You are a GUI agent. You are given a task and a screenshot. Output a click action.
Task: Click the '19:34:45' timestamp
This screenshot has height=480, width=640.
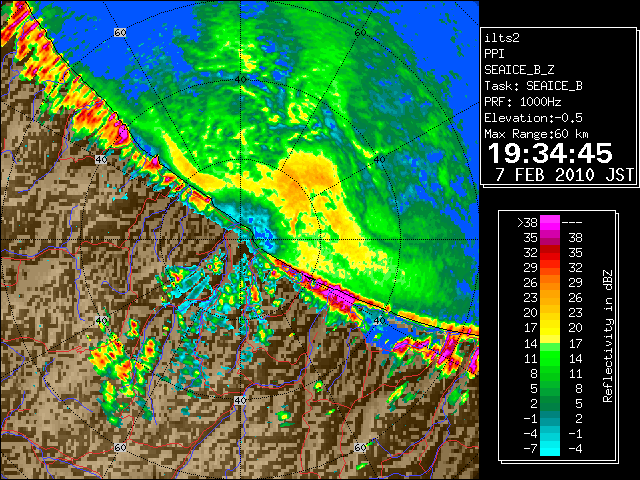[x=550, y=153]
